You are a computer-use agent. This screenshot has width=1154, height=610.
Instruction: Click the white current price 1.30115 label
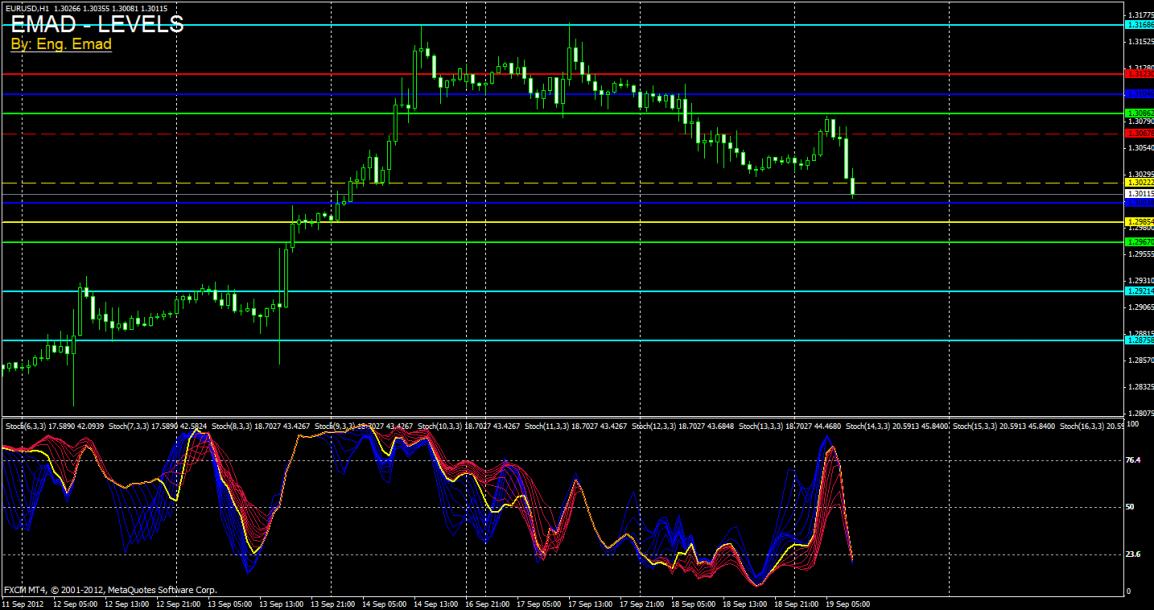pos(1139,195)
